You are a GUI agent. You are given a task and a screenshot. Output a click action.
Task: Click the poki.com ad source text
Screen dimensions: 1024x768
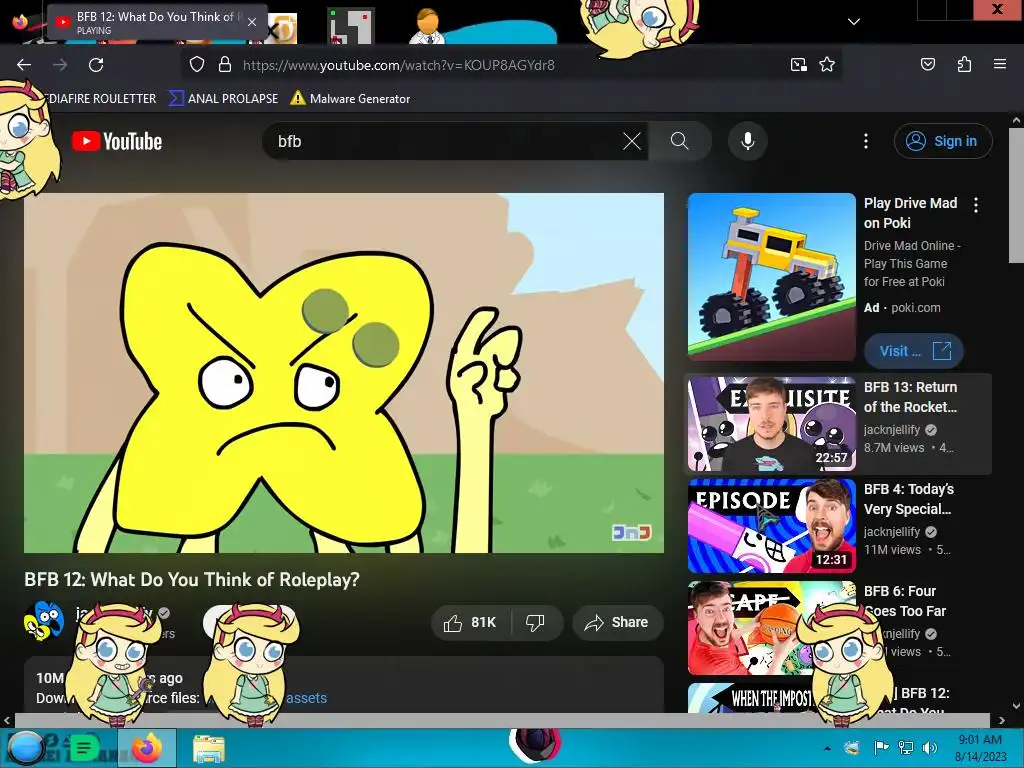point(916,308)
